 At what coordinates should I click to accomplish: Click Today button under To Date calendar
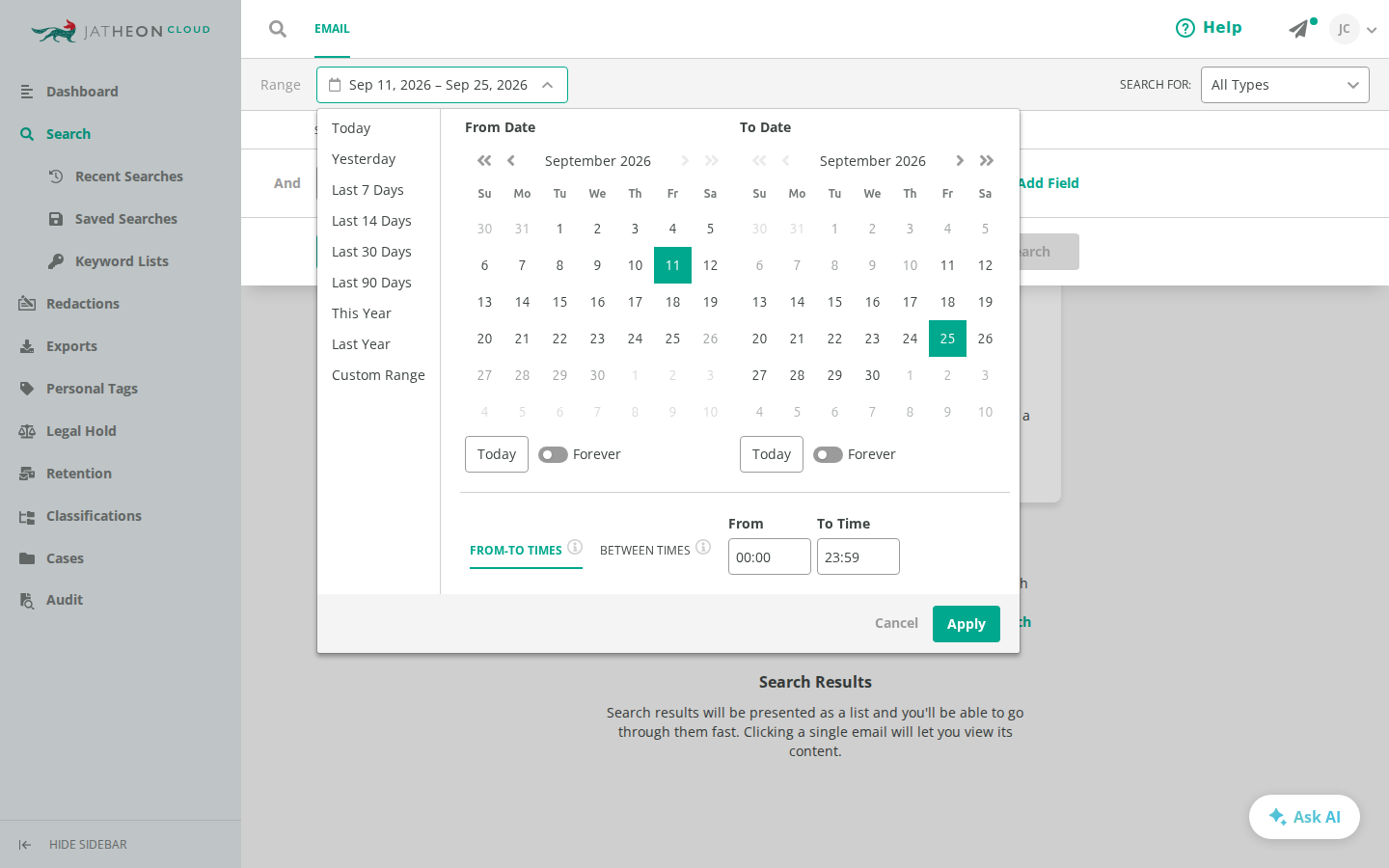click(x=772, y=454)
